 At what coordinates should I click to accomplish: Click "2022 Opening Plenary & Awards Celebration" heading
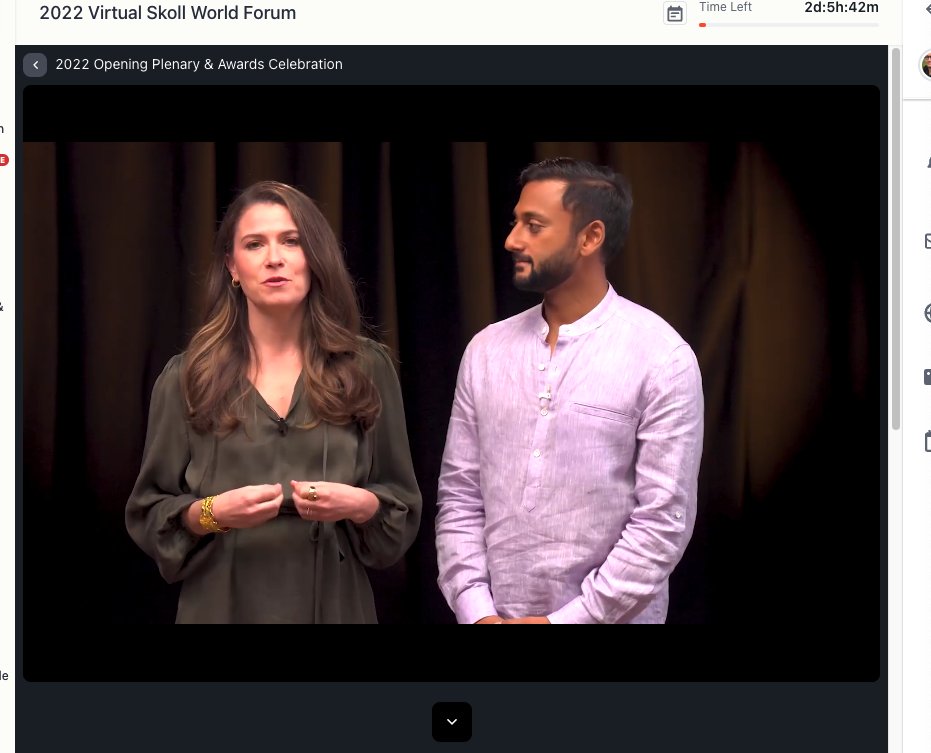point(199,64)
